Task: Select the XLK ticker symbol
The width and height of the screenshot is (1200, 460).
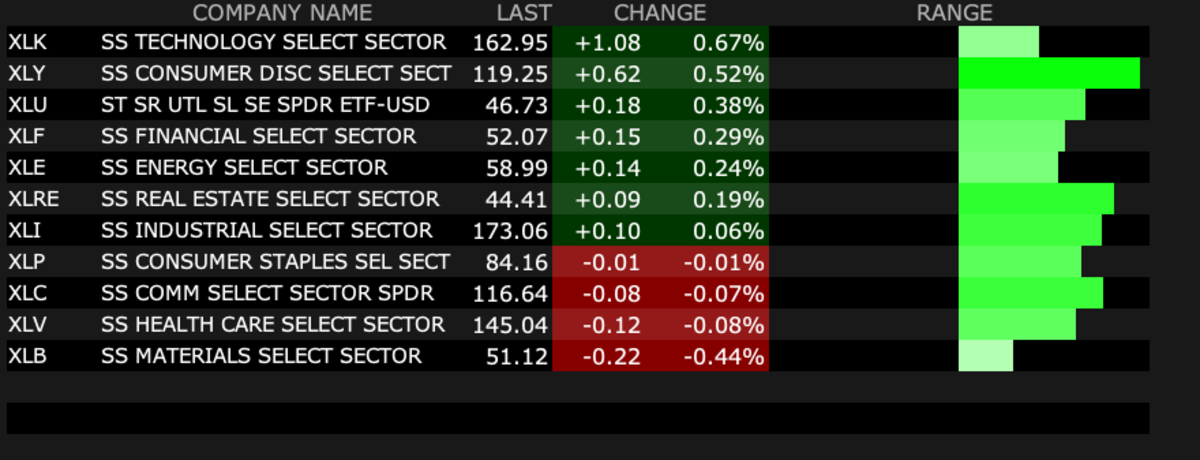Action: coord(27,43)
